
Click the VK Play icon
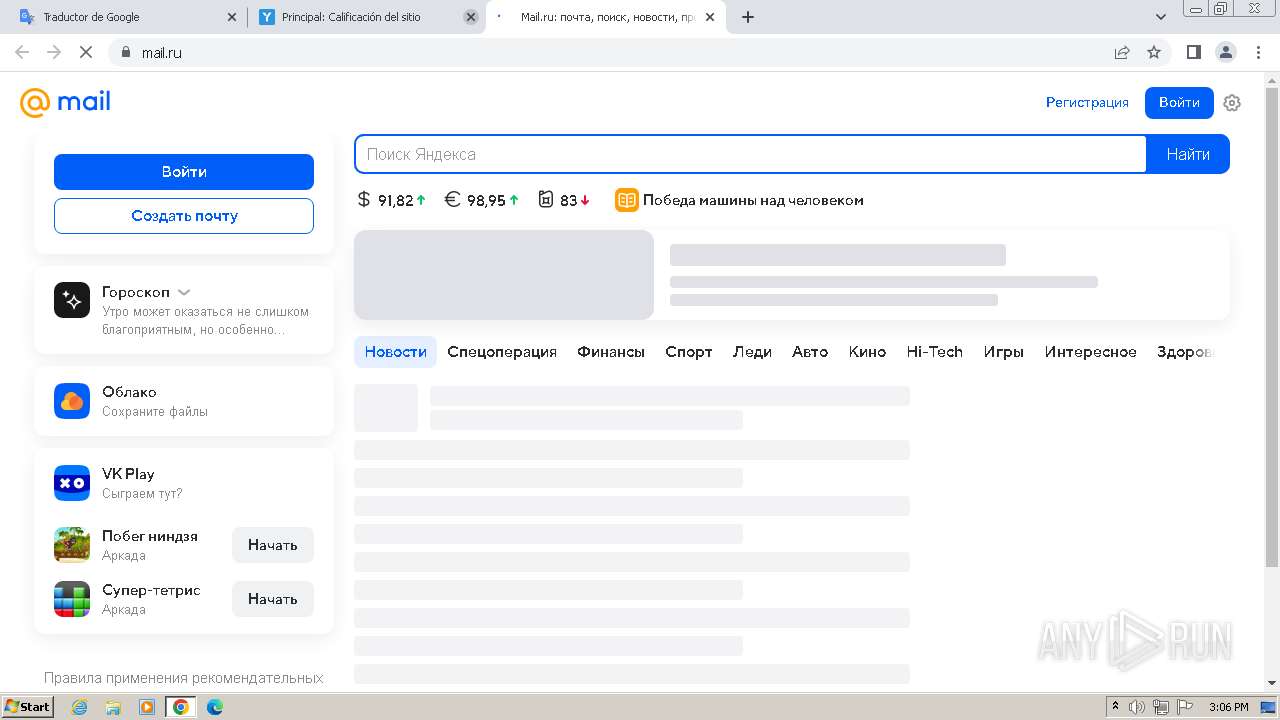click(72, 483)
